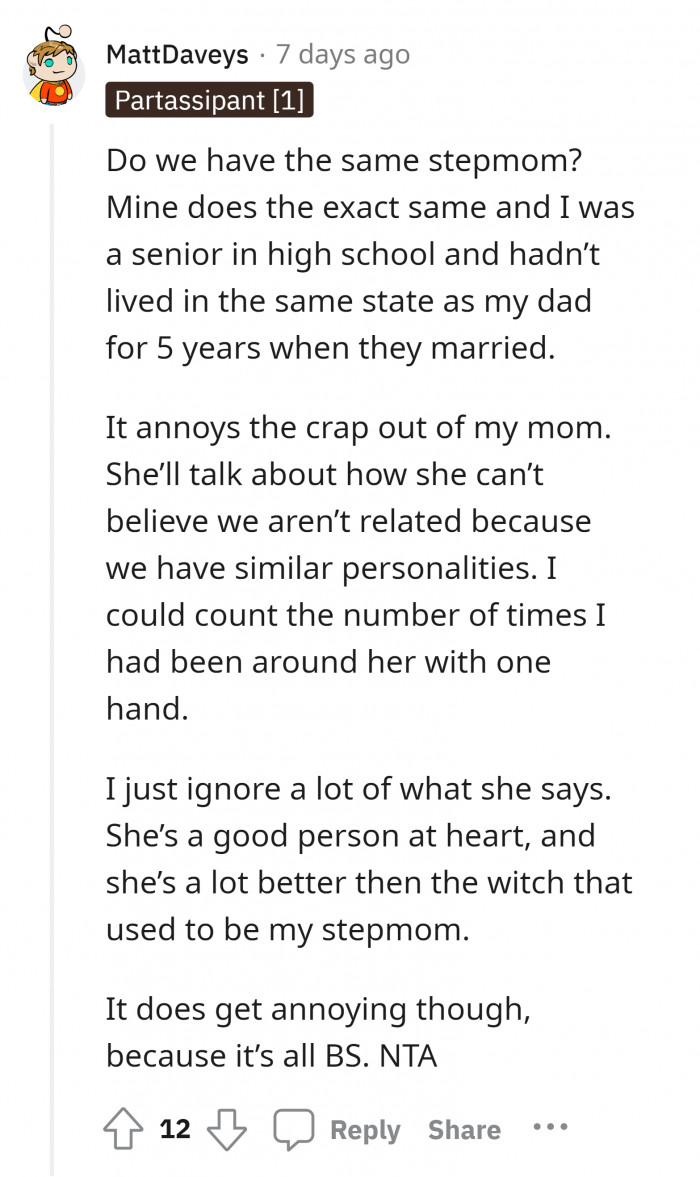Click the Reply link
The image size is (700, 1177).
364,1128
